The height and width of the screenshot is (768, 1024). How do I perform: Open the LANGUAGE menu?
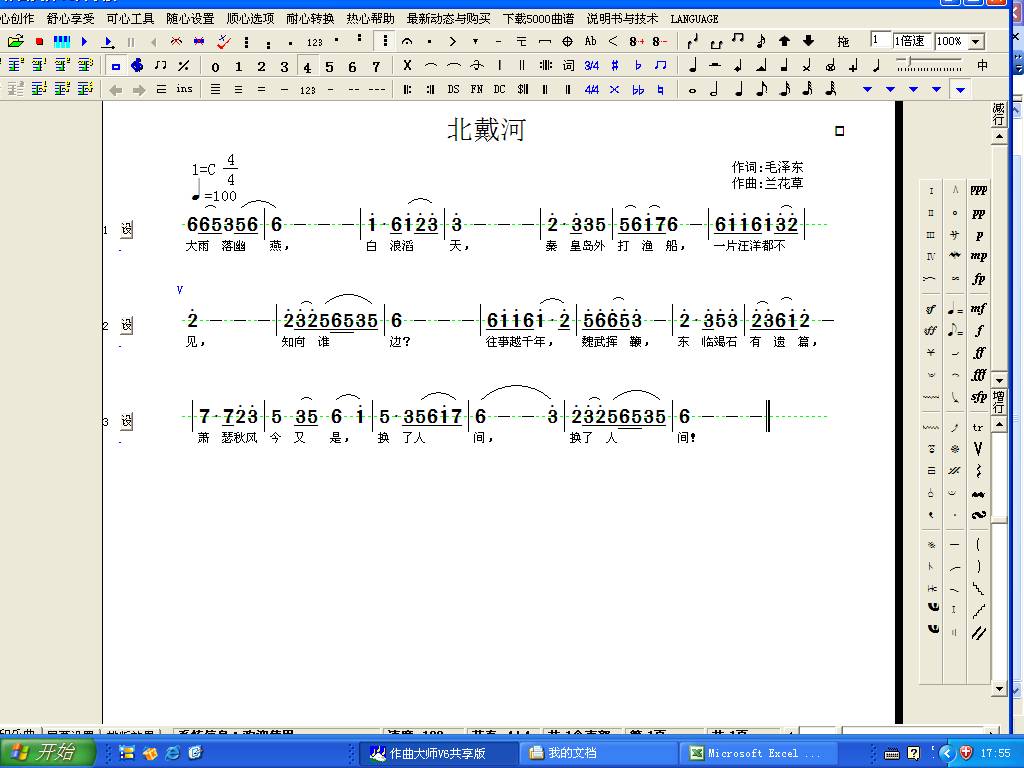click(x=694, y=19)
